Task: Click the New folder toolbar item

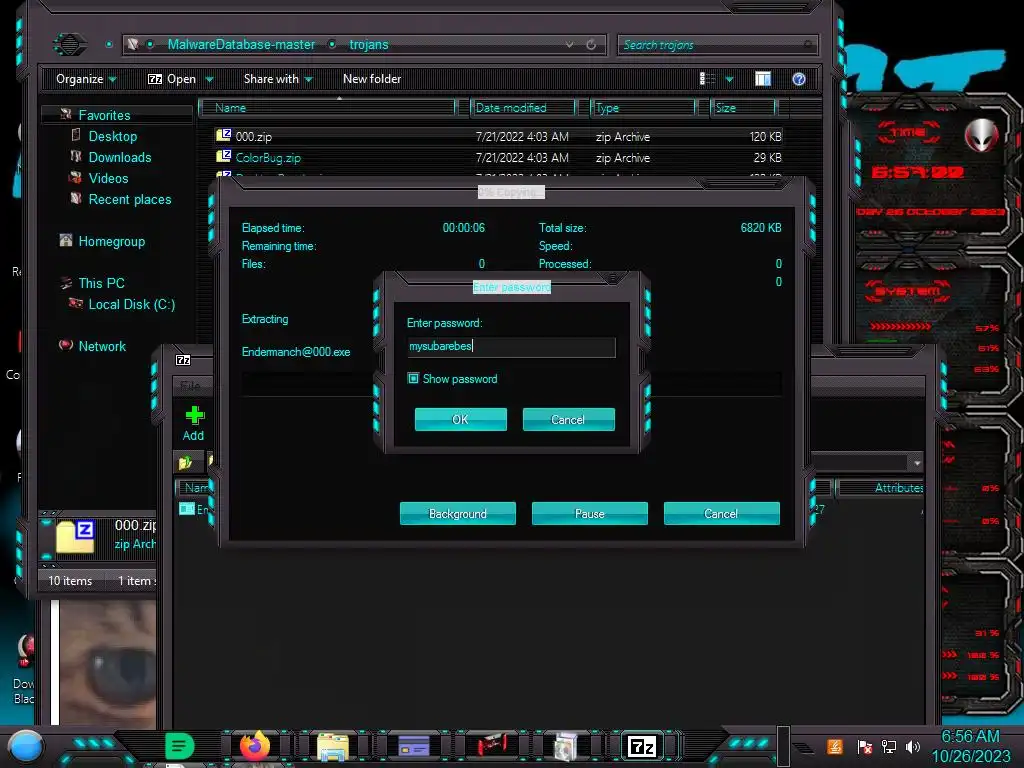Action: 372,79
